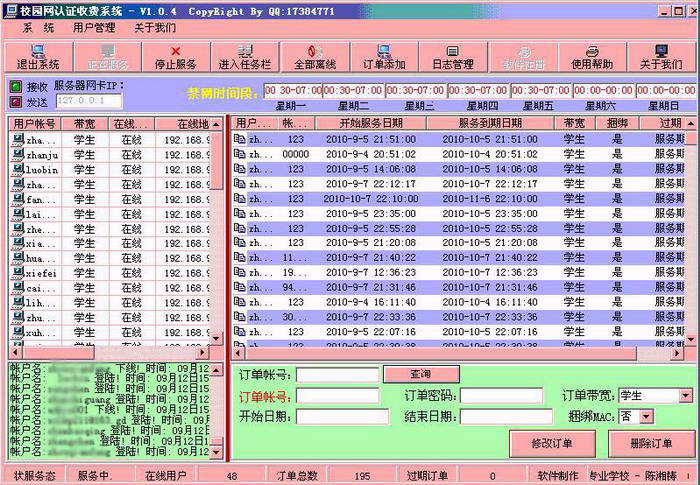Open 日志管理 from the toolbar
This screenshot has width=700, height=485.
click(x=452, y=57)
